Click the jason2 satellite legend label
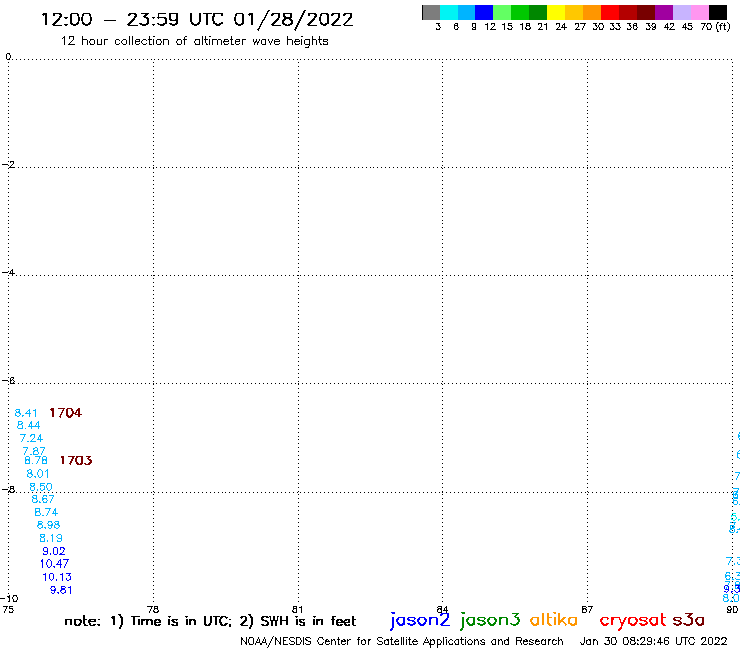Screen dimensions: 740x650 tap(420, 621)
